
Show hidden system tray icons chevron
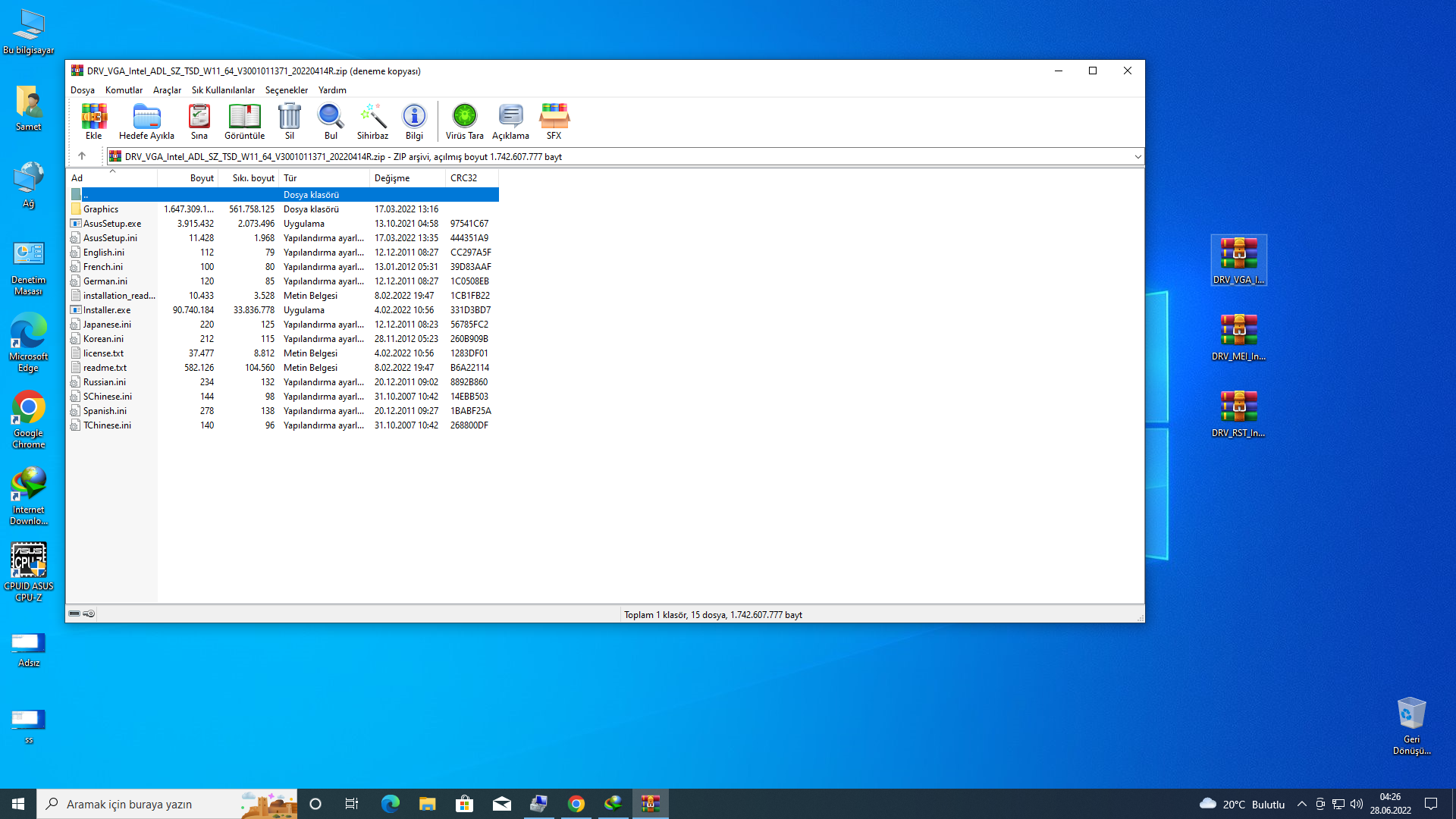[x=1302, y=804]
